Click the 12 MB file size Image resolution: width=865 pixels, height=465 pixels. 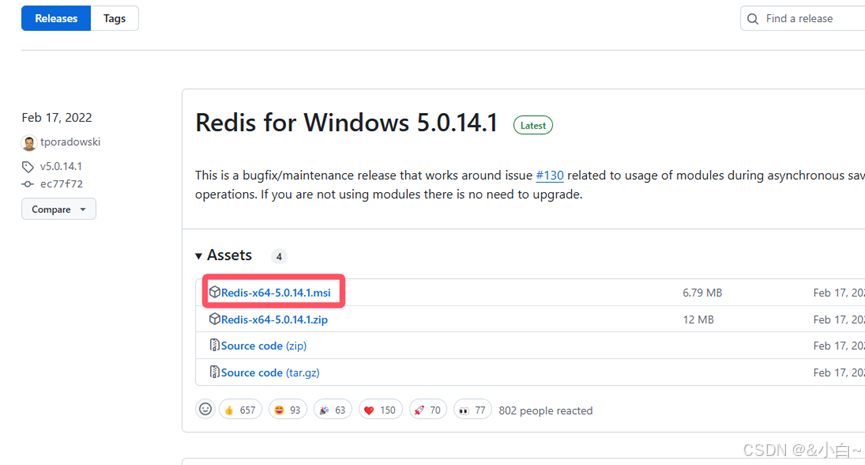[x=698, y=320]
